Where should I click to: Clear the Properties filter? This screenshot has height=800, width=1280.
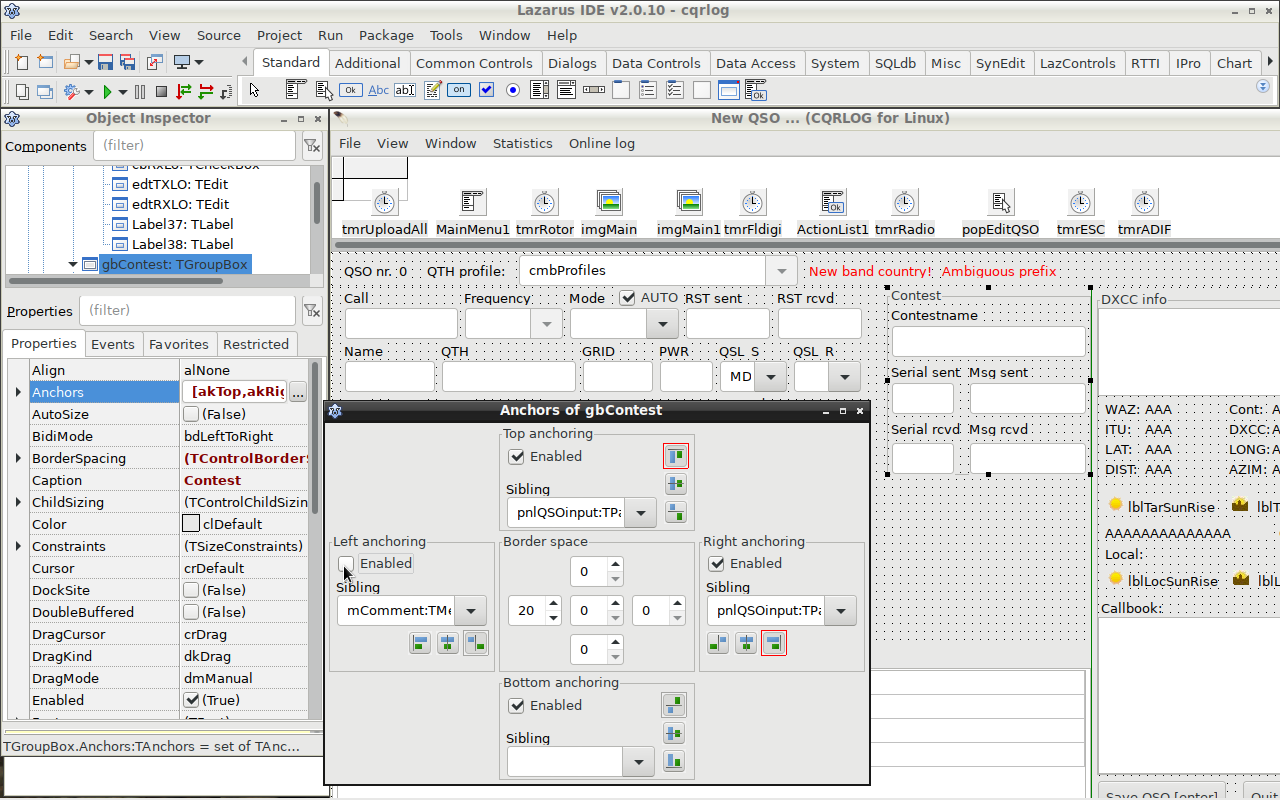click(x=311, y=311)
